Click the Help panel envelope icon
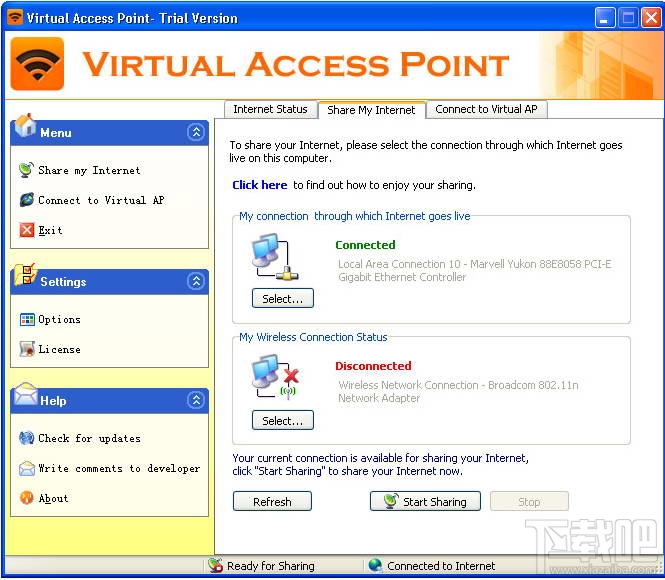The image size is (665, 580). (25, 394)
